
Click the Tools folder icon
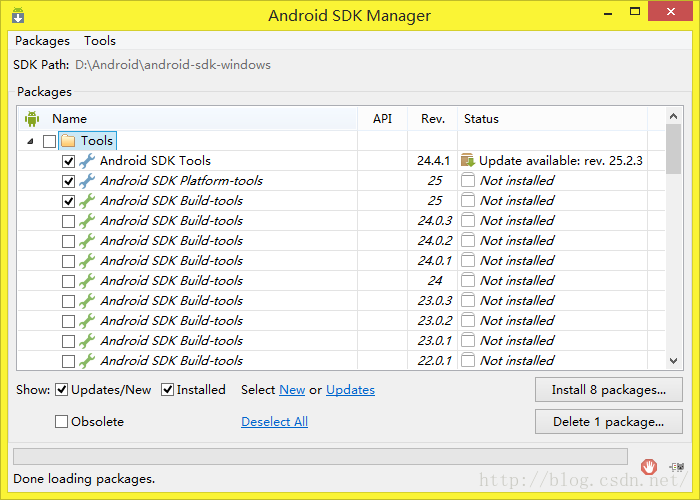68,141
